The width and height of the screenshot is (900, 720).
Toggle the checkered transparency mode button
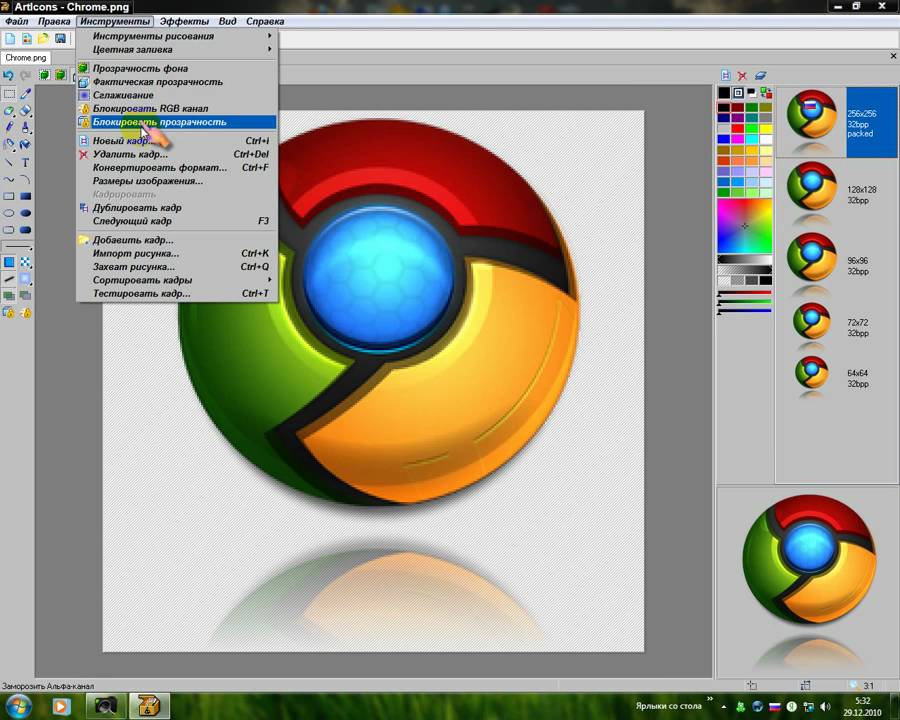25,262
